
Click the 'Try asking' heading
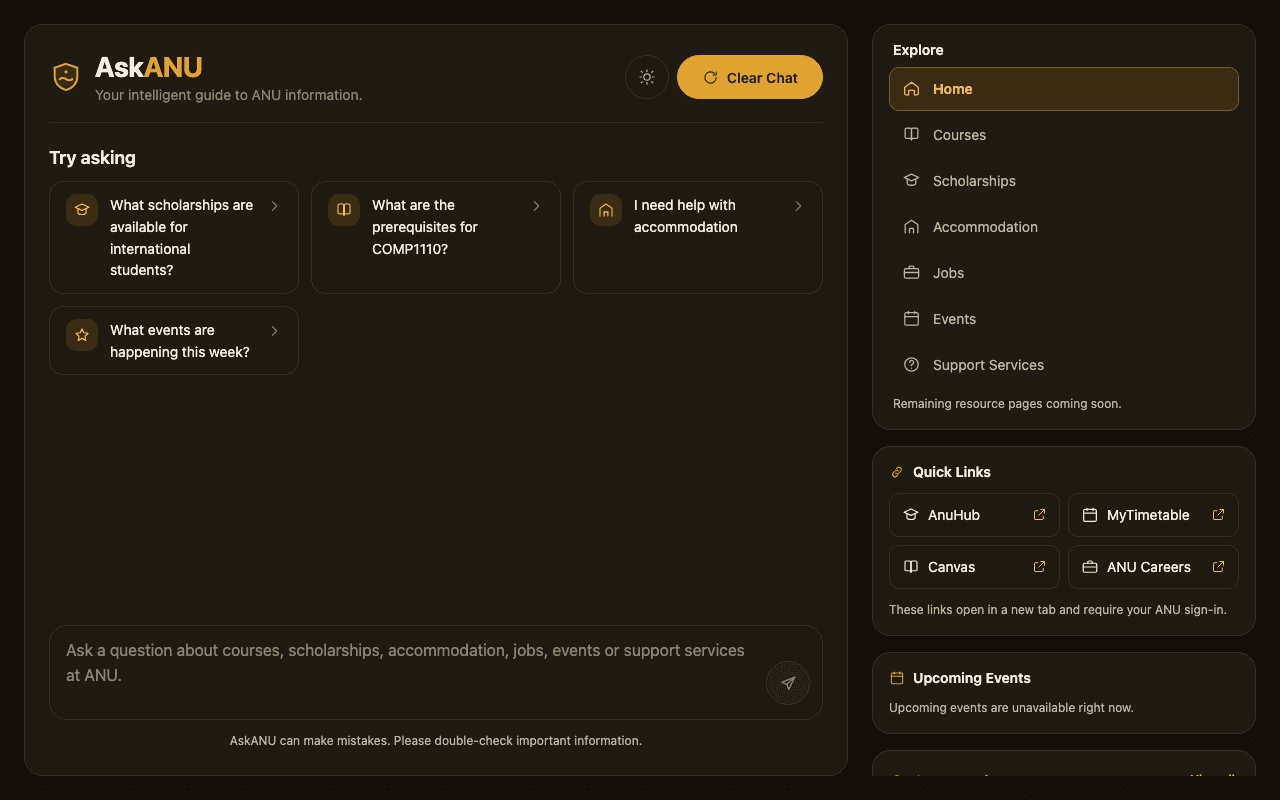coord(92,158)
